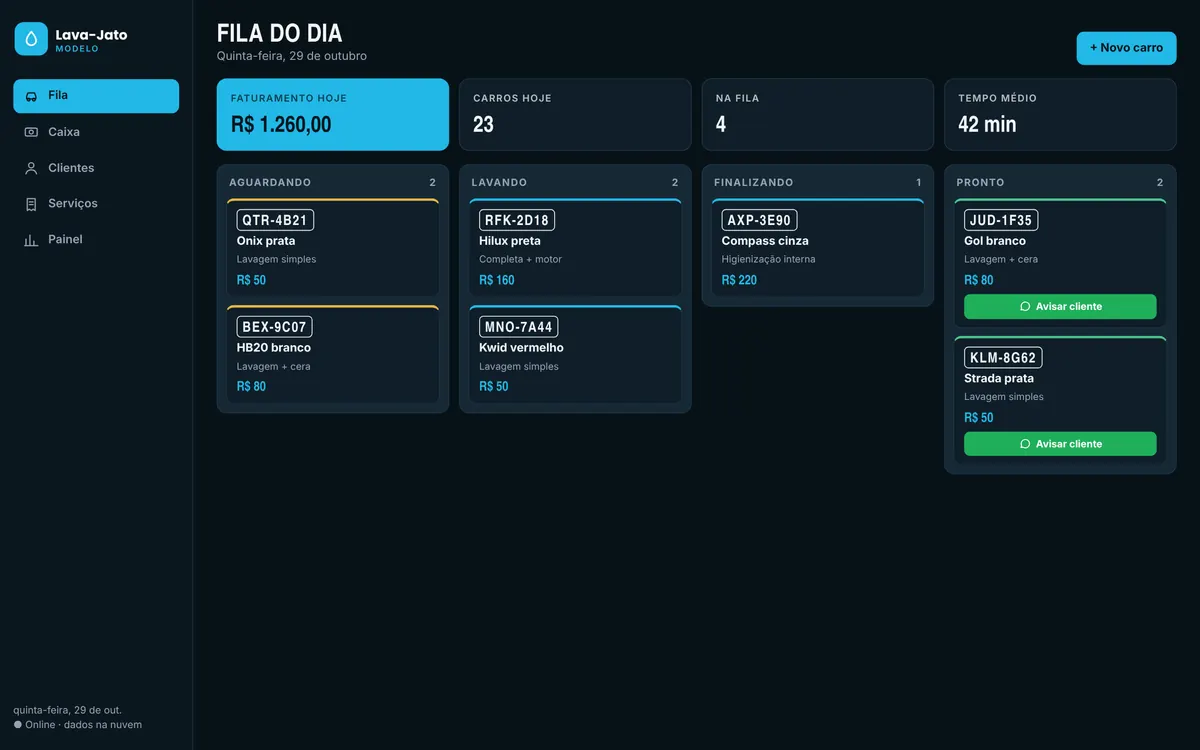The height and width of the screenshot is (750, 1200).
Task: Click the online status dot in sidebar
Action: (x=18, y=725)
